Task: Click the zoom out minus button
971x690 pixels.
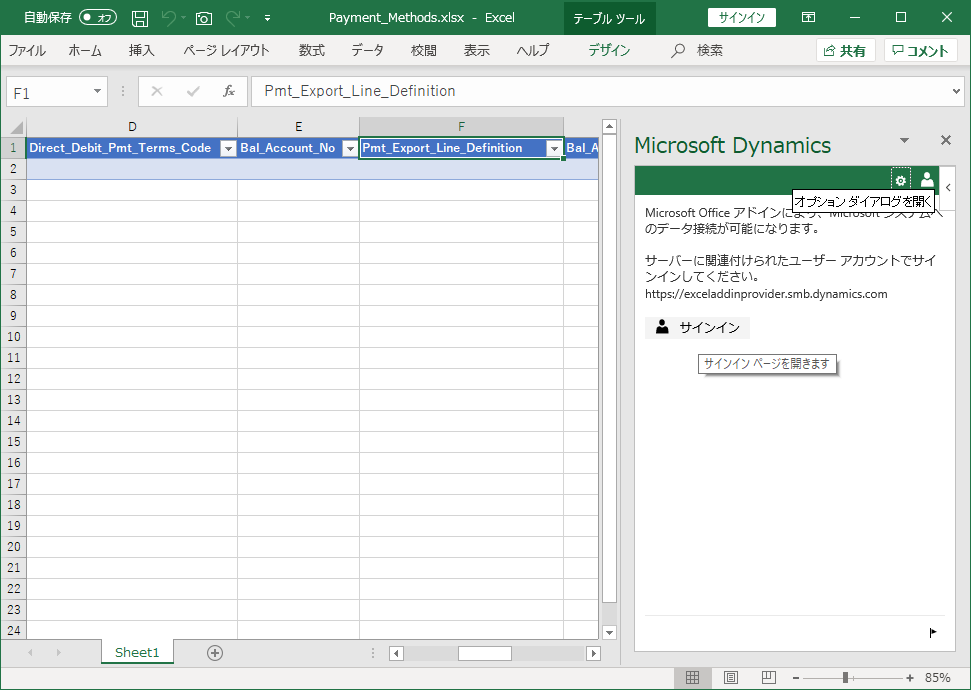Action: (x=796, y=678)
